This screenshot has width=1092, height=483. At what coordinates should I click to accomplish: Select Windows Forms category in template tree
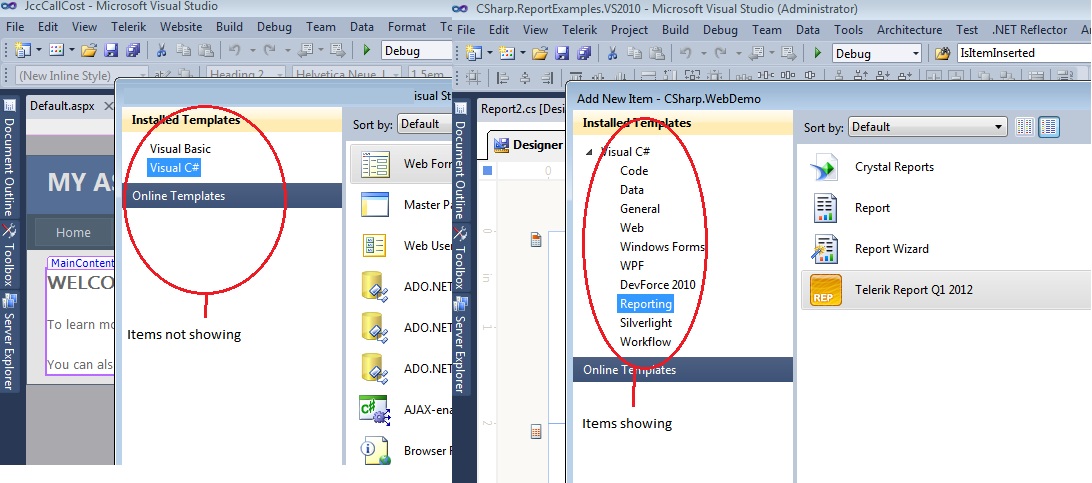[x=662, y=246]
